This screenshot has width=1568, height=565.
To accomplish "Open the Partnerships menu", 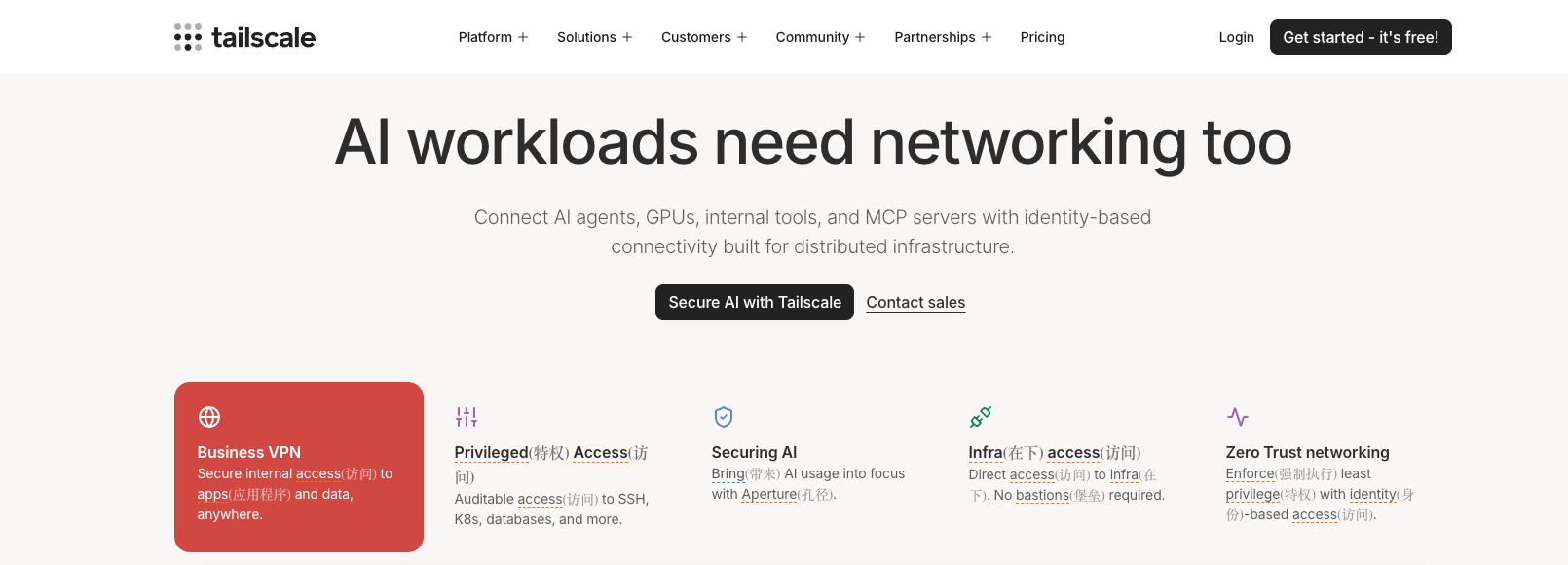I will click(935, 37).
